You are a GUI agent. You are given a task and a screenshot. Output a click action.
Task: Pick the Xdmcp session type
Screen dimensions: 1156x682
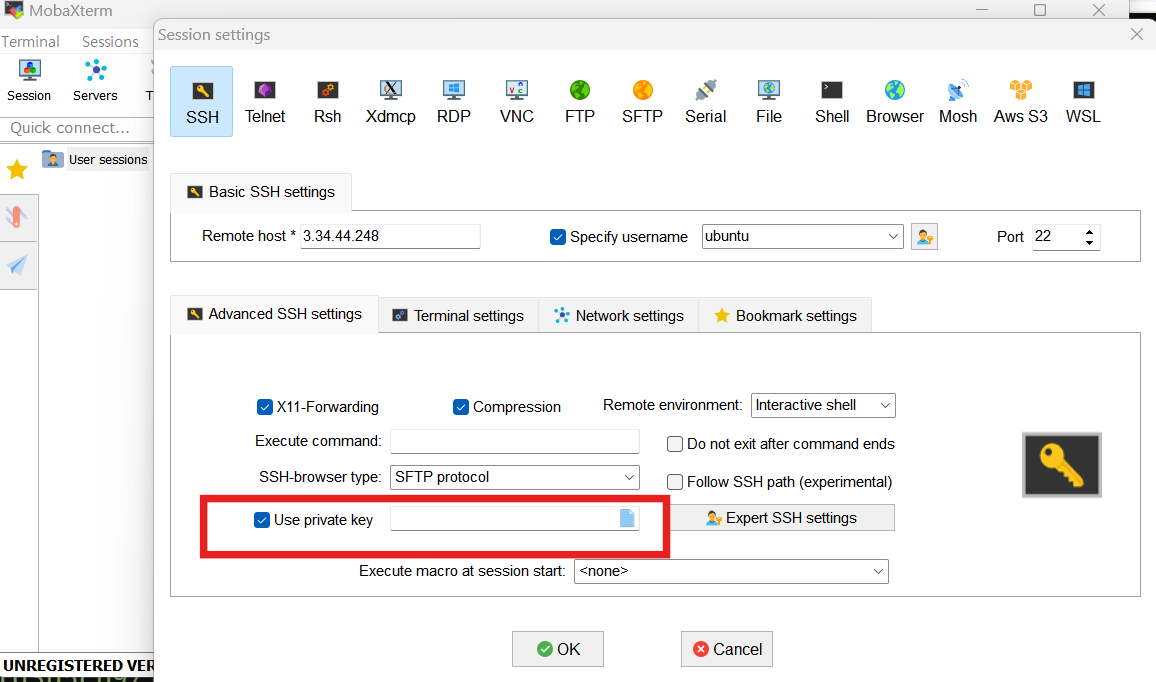click(391, 102)
